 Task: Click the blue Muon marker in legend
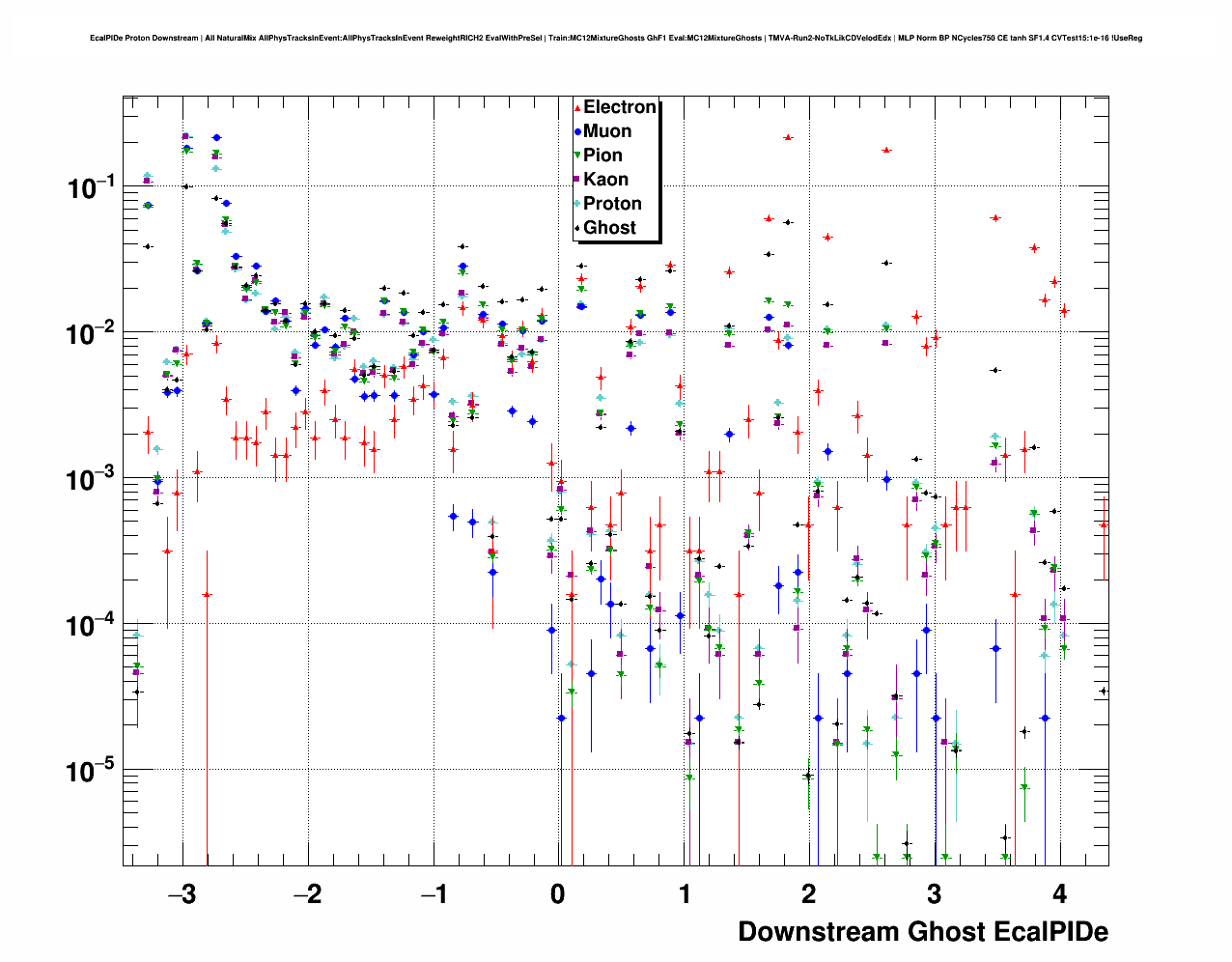coord(577,132)
